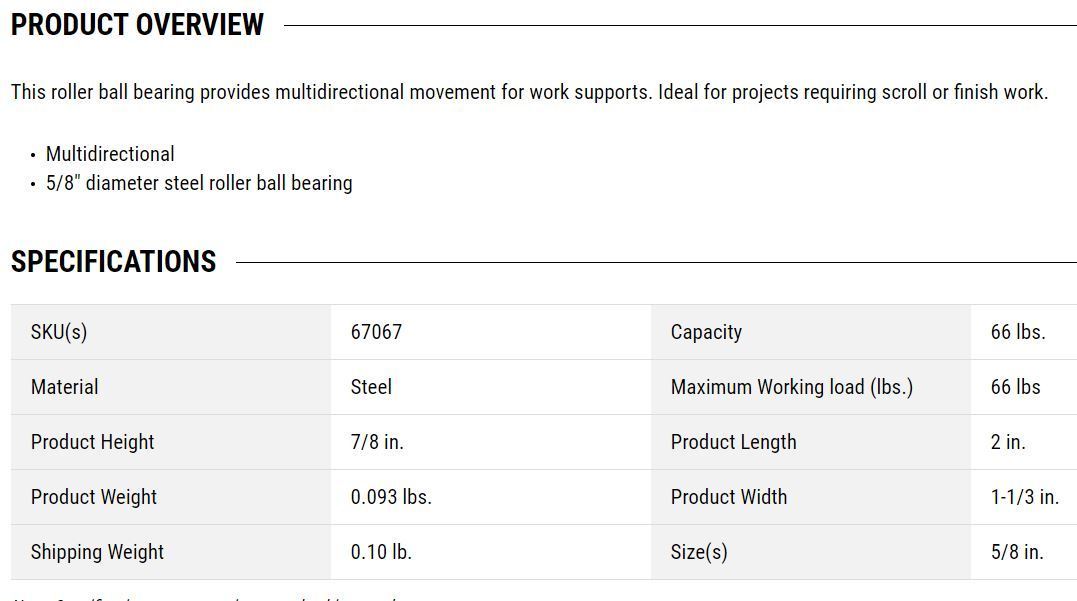The width and height of the screenshot is (1077, 601).
Task: Click the SPECIFICATIONS heading
Action: pos(113,262)
